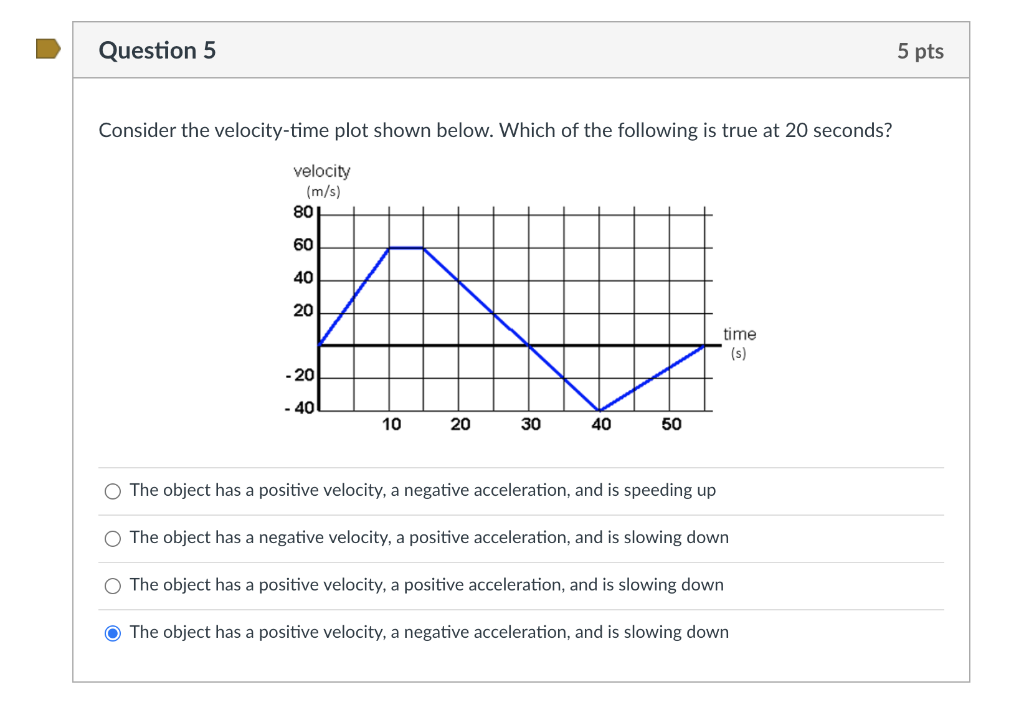The image size is (1024, 725).
Task: Click the bookmark flag icon beside Question 5
Action: coord(48,47)
